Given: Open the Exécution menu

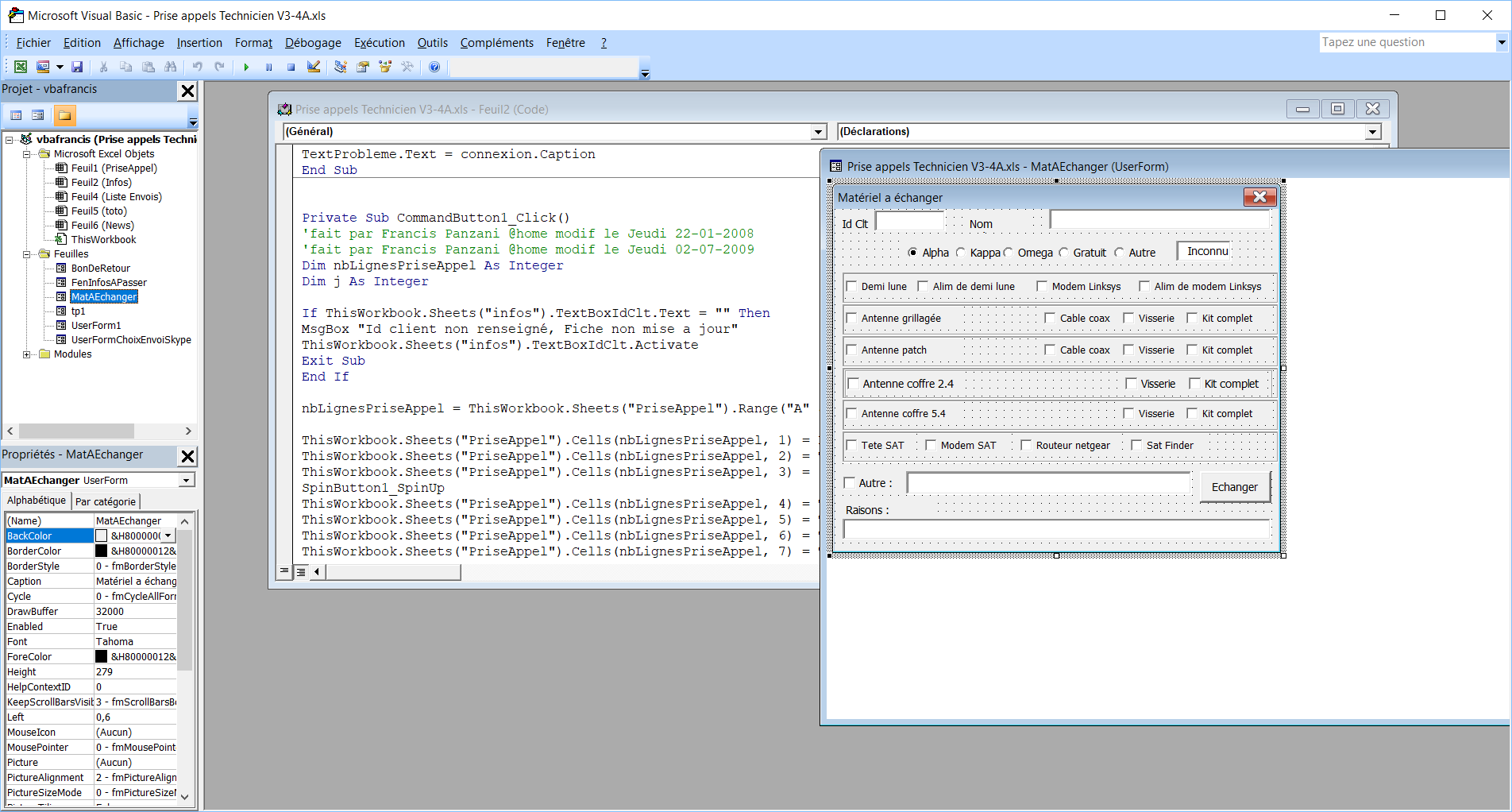Looking at the screenshot, I should click(380, 43).
